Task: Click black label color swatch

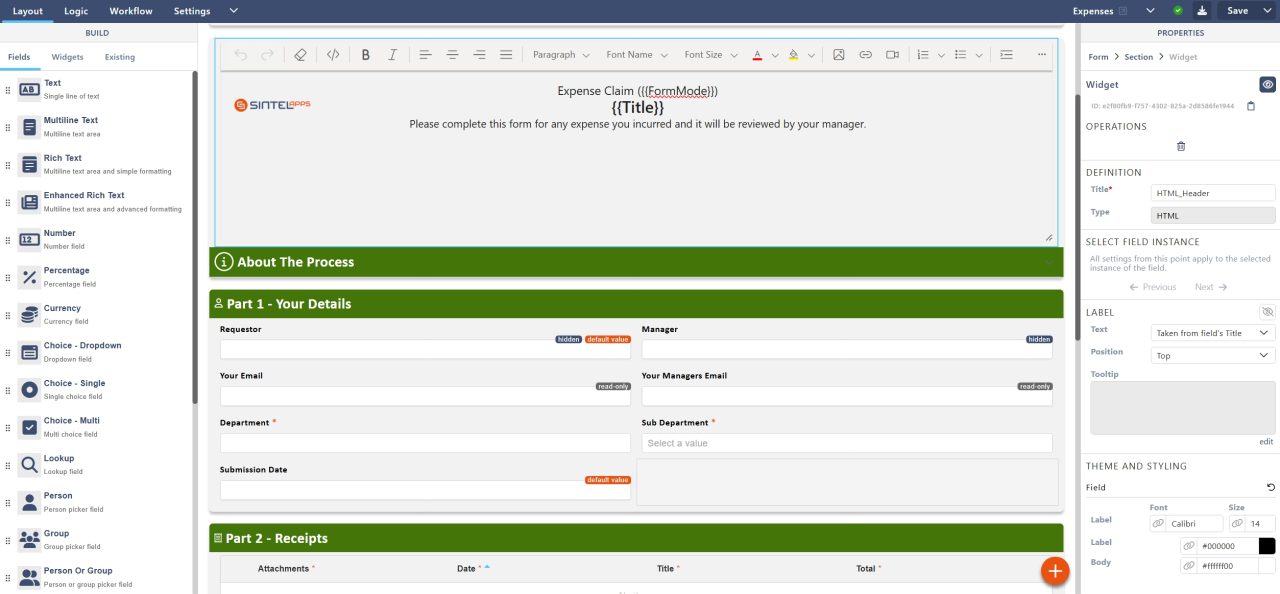Action: 1267,546
